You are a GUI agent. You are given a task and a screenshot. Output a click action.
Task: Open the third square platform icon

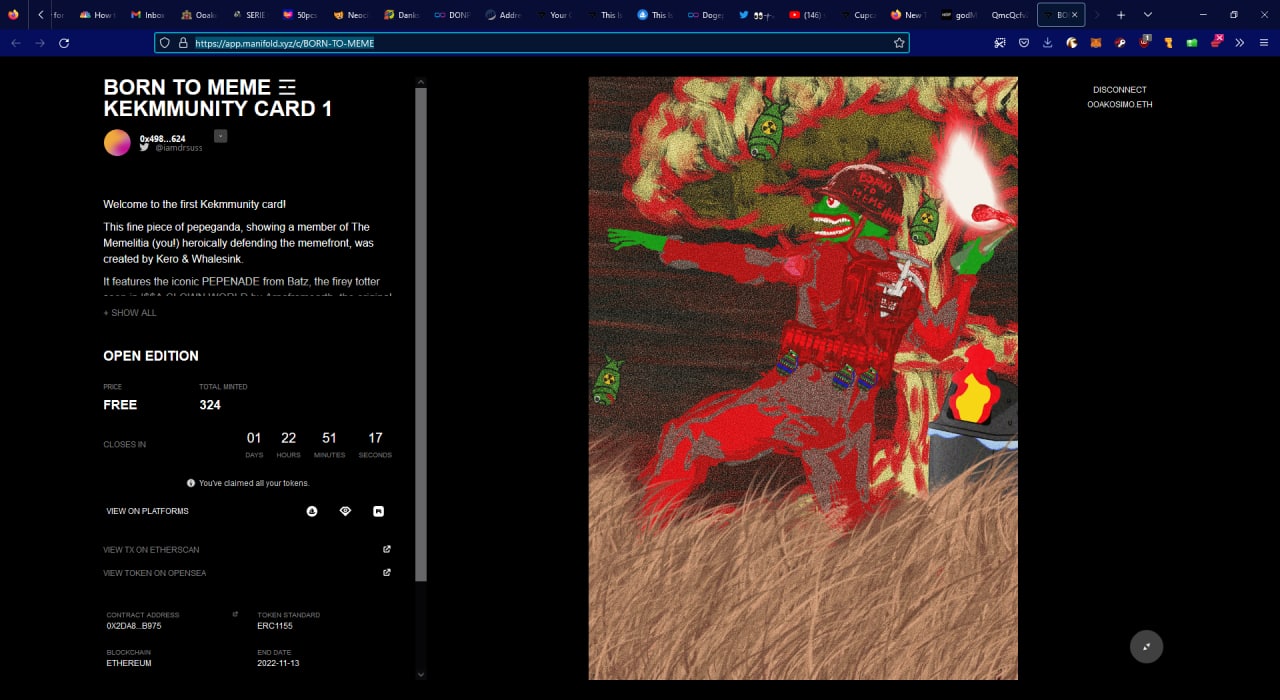coord(378,511)
